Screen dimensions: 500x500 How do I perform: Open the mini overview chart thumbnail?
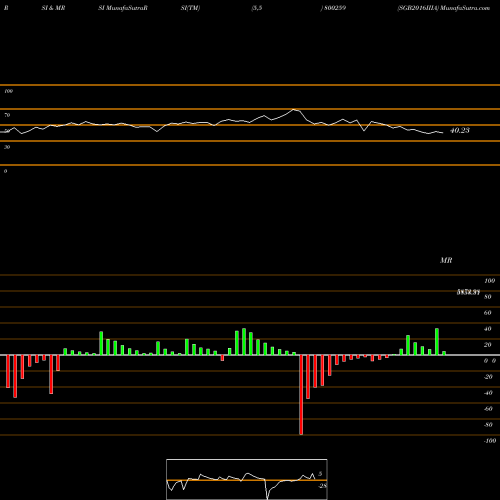[247, 479]
